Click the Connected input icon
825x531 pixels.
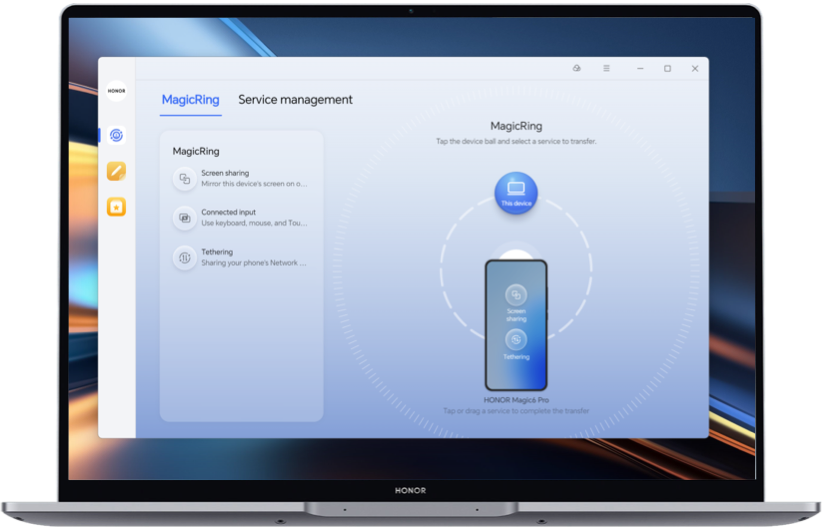pyautogui.click(x=185, y=218)
